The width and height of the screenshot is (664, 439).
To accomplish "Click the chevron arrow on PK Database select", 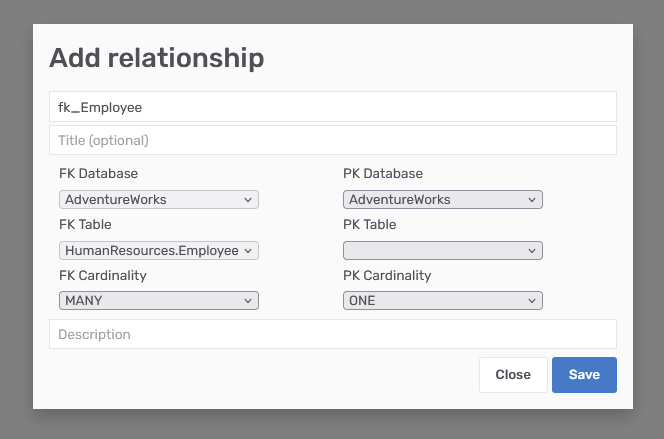I will point(532,199).
